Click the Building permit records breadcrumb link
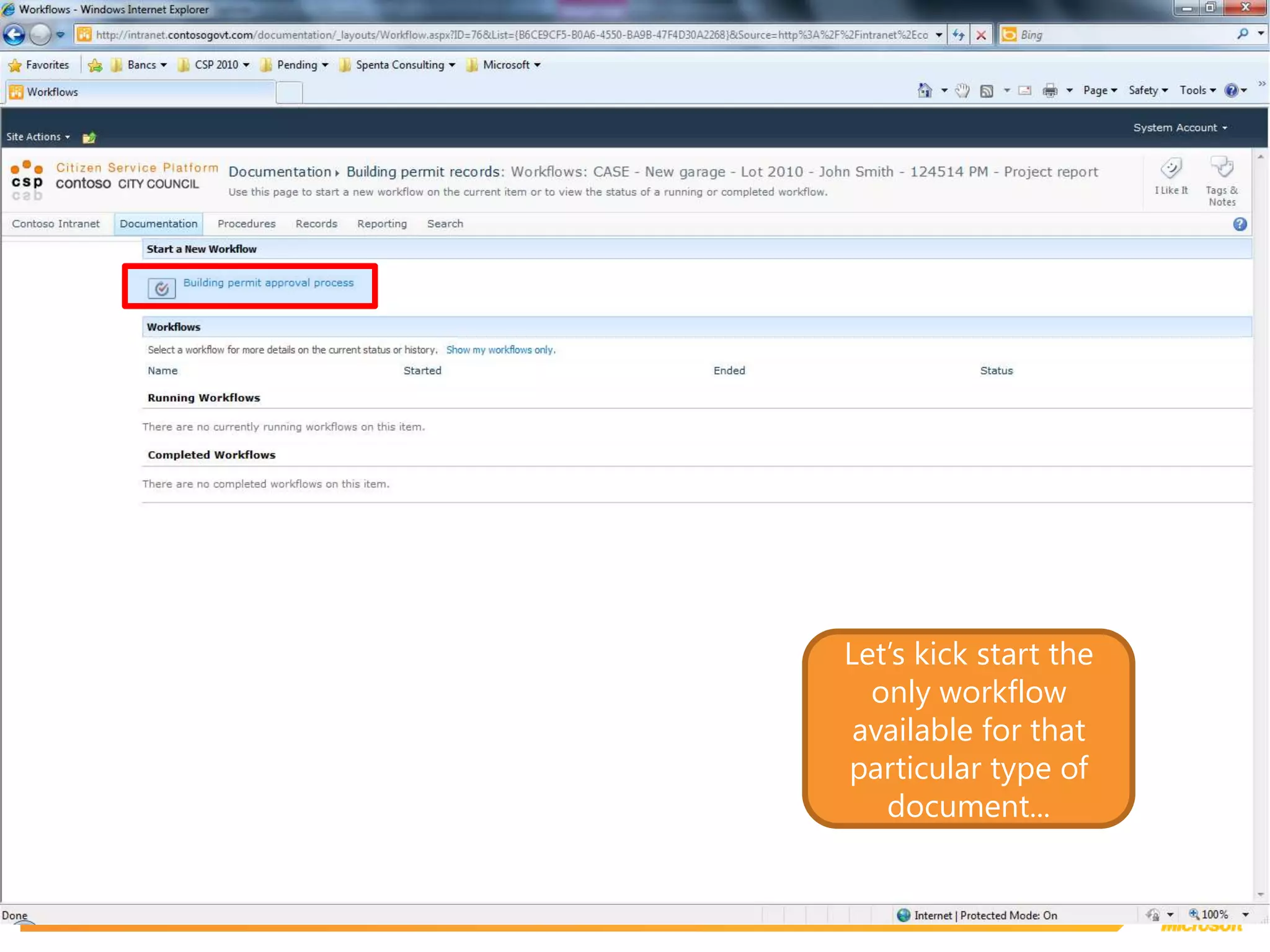 point(423,172)
